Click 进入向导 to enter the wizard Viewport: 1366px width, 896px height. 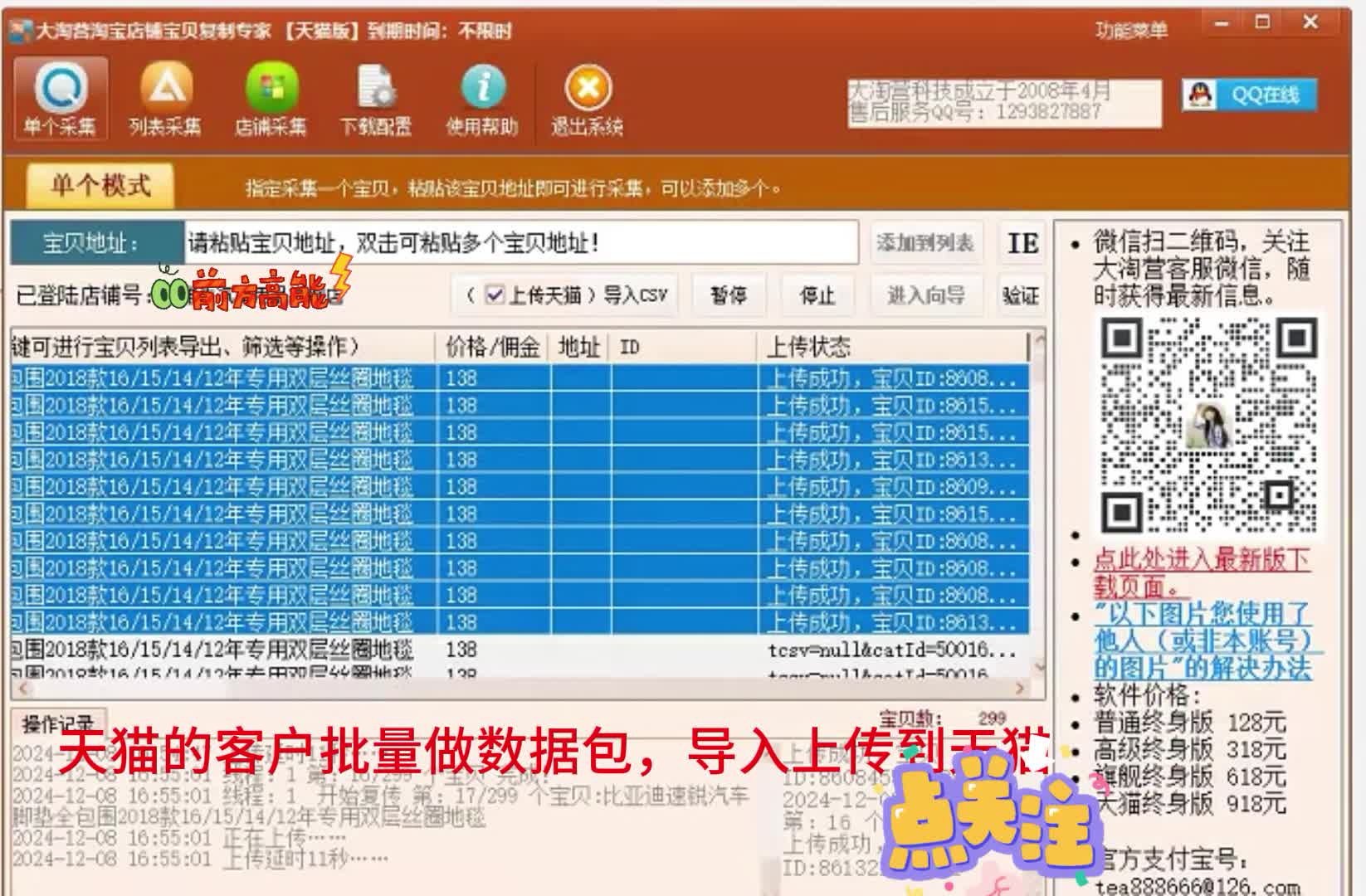[925, 295]
